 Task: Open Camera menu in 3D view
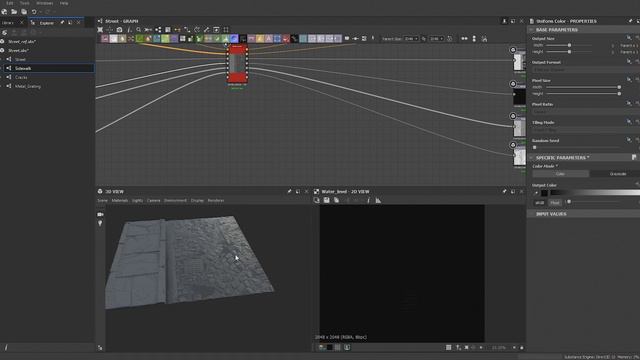[153, 200]
